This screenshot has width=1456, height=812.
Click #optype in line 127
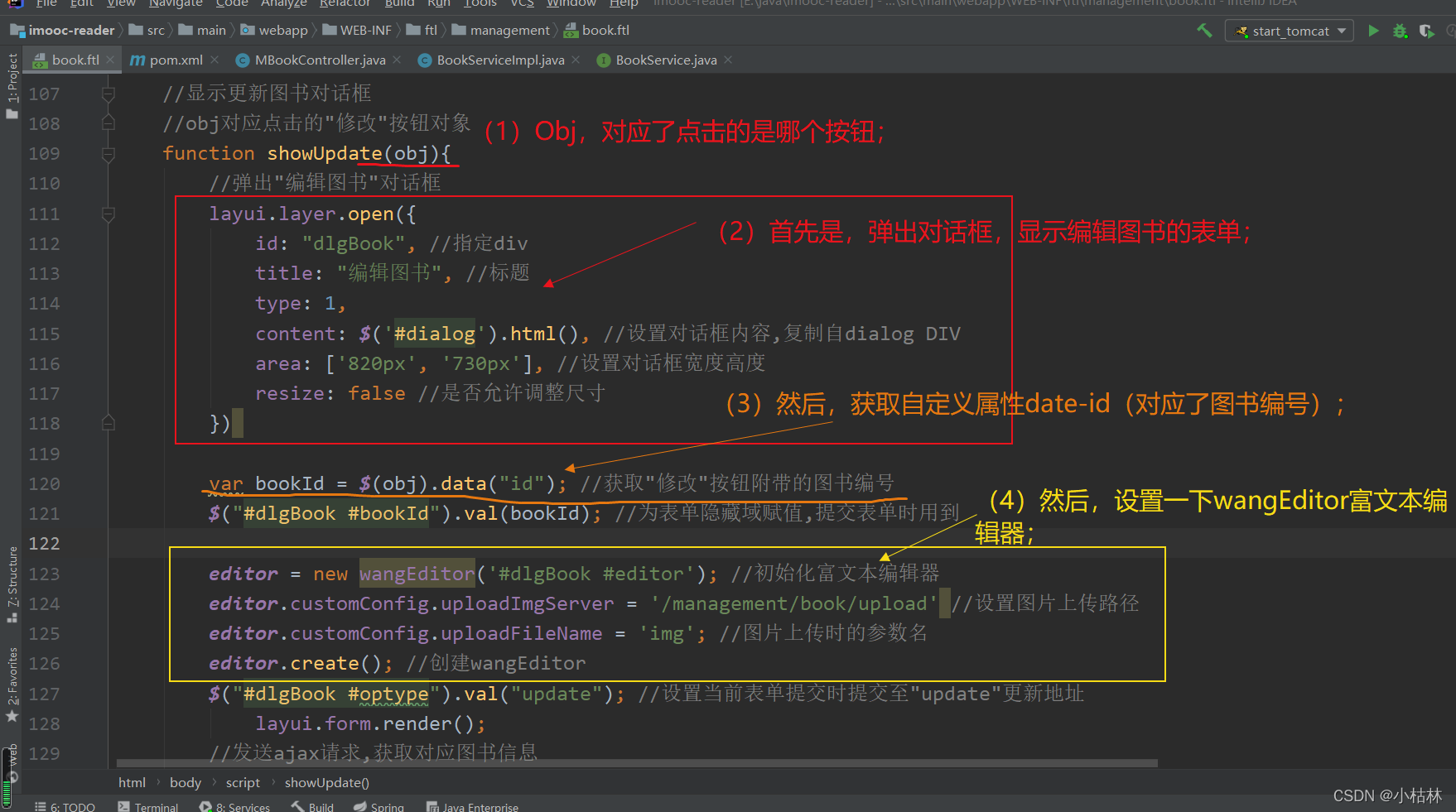pos(388,694)
